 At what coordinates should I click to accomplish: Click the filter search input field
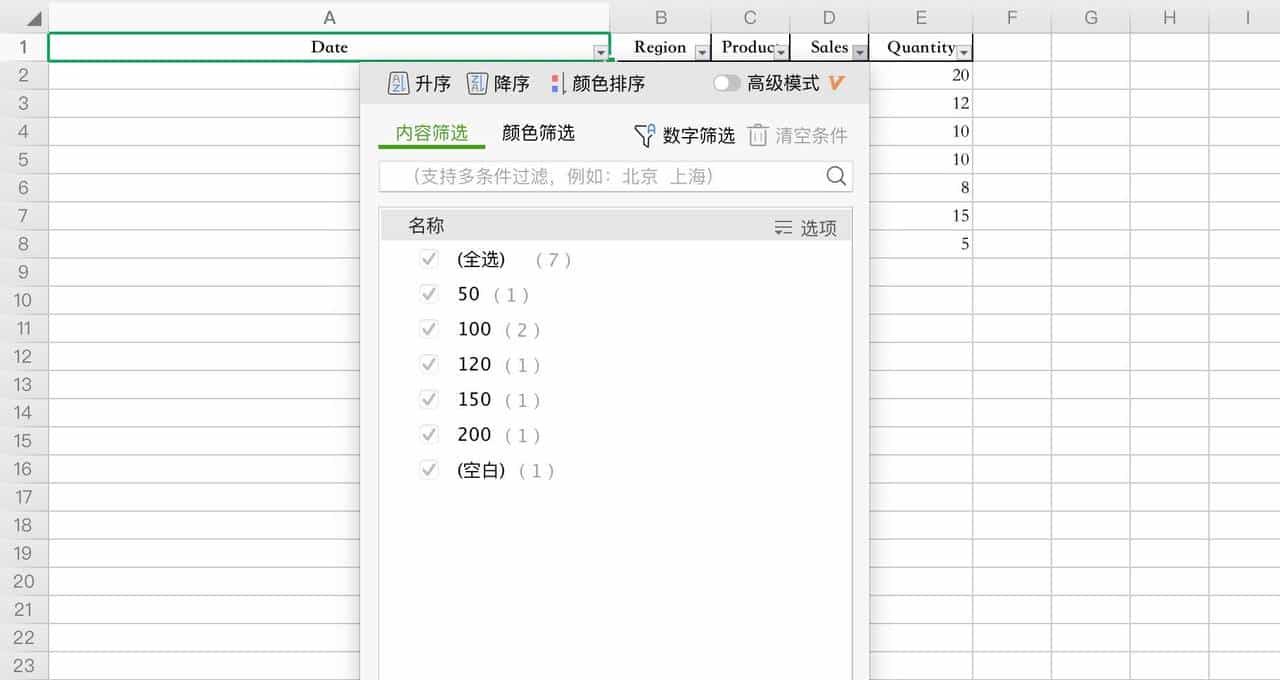600,176
